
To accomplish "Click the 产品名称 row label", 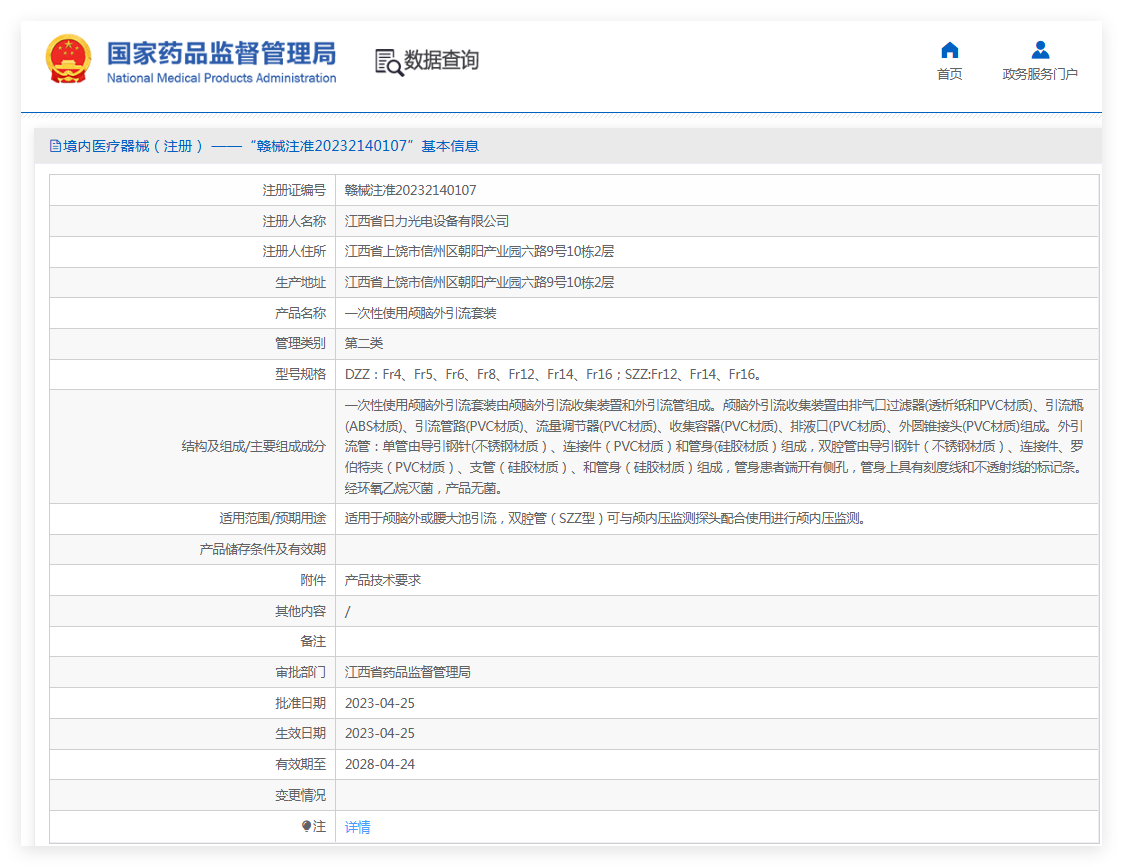I will [x=300, y=313].
